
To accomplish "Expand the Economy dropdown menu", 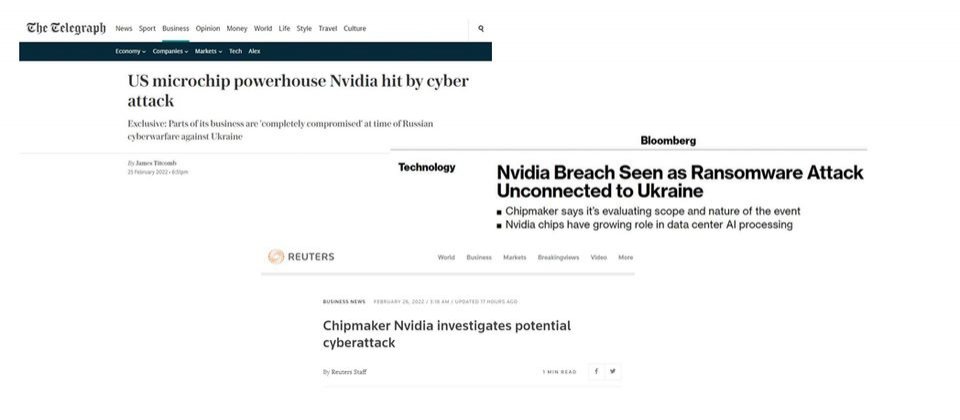I will (x=130, y=51).
